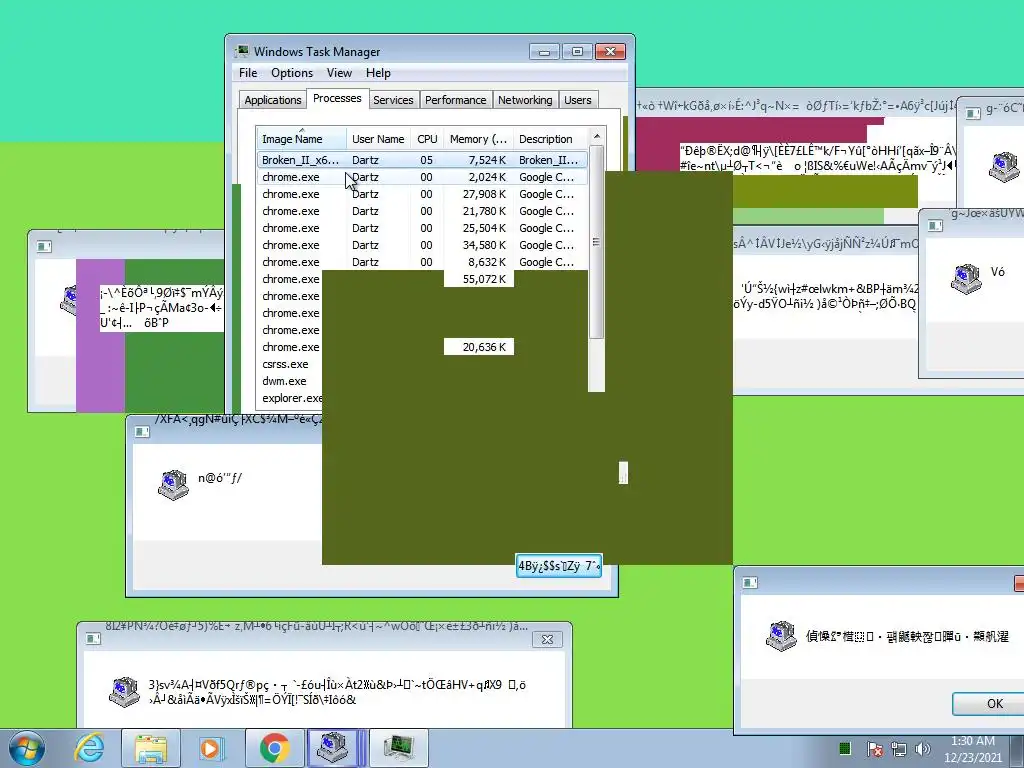Screen dimensions: 1024x768
Task: Click the Task Manager title bar icon
Action: (242, 51)
